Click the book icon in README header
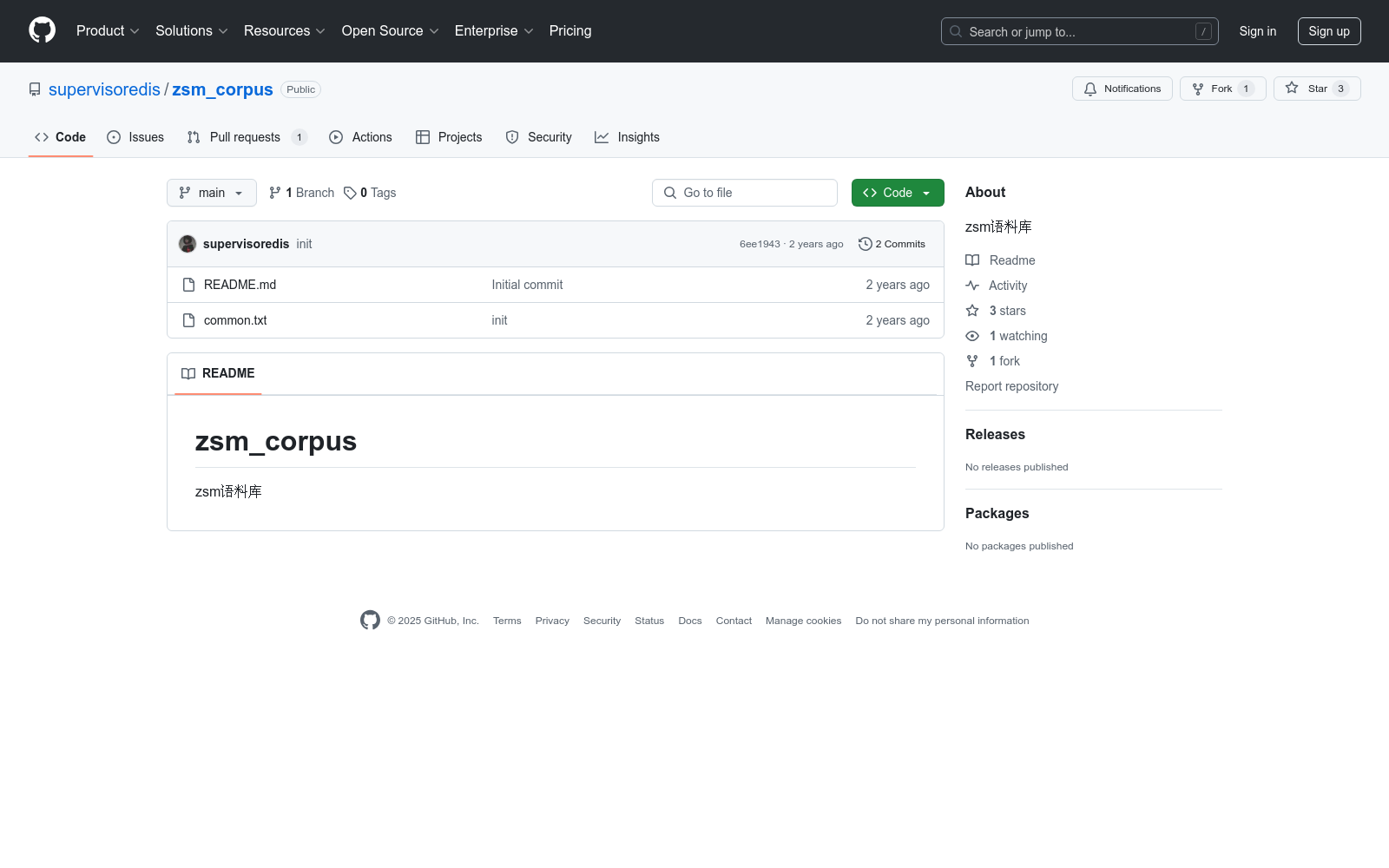 click(188, 373)
